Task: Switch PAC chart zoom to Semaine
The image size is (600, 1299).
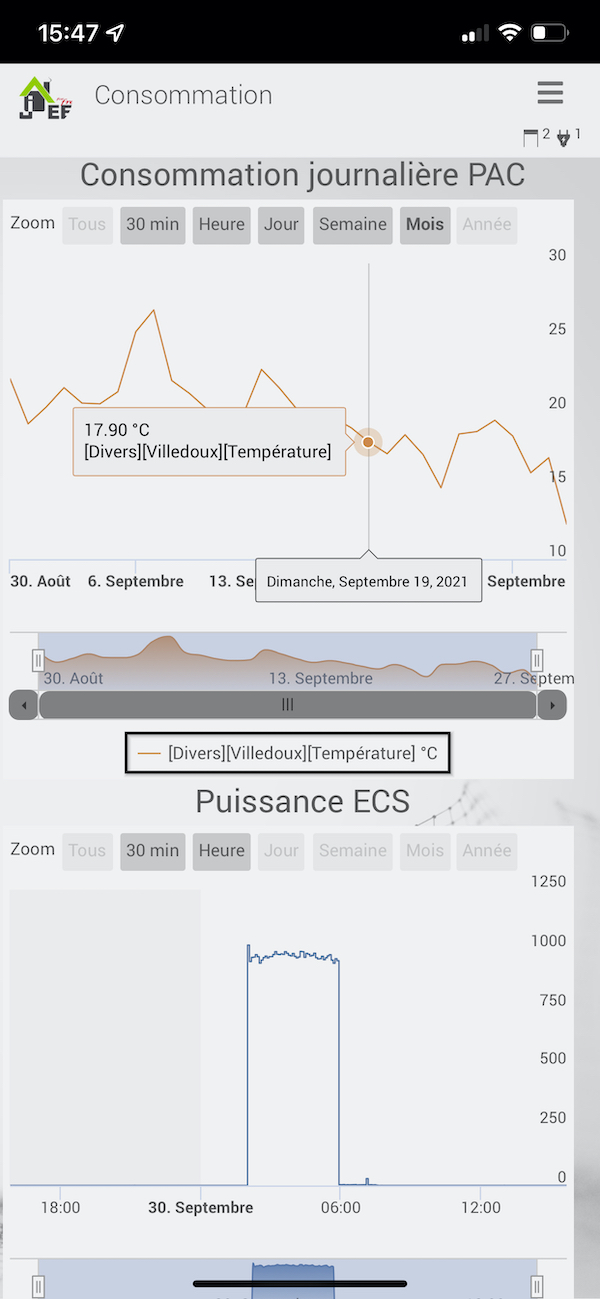Action: (x=352, y=224)
